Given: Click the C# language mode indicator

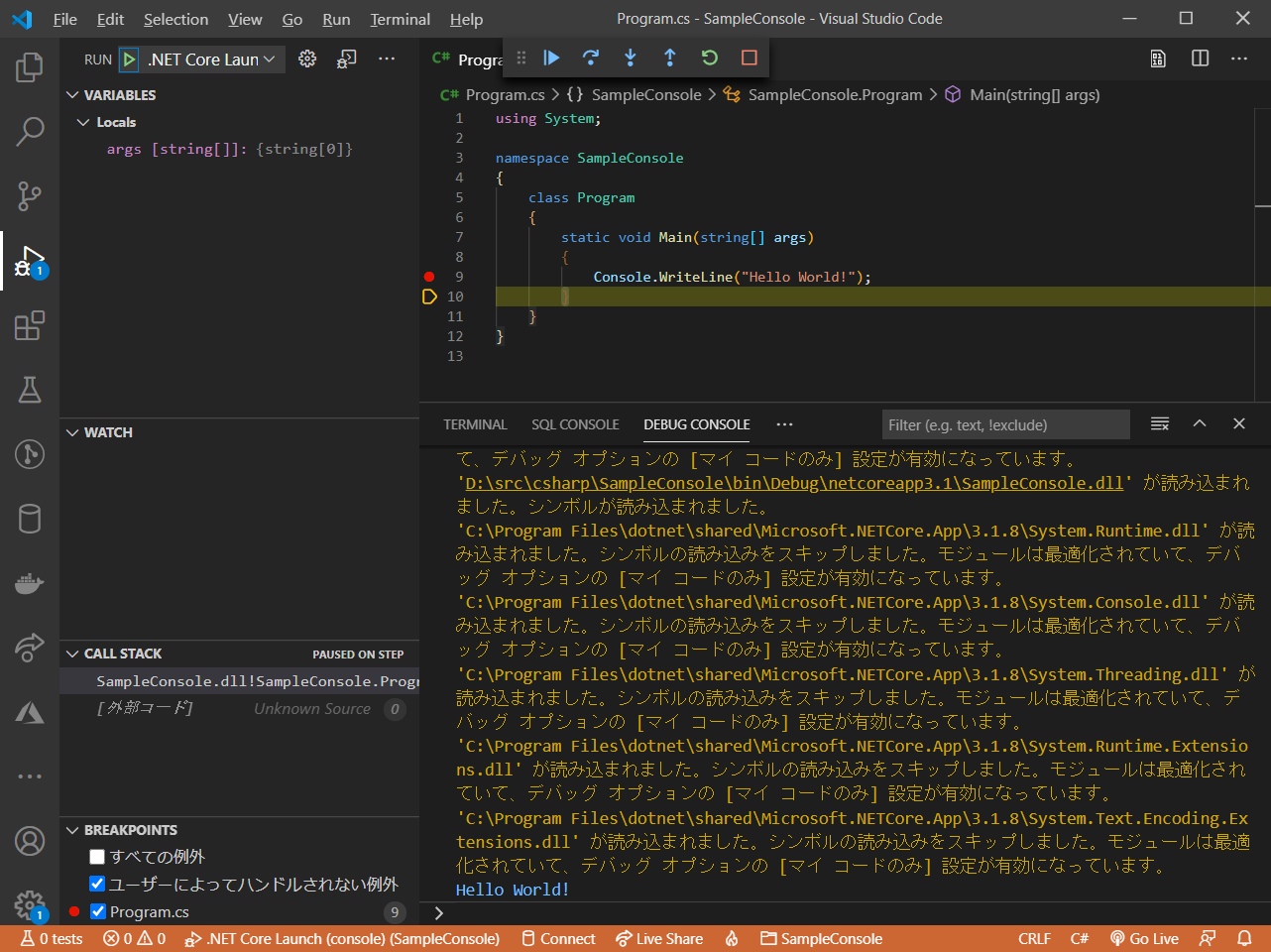Looking at the screenshot, I should click(1080, 939).
